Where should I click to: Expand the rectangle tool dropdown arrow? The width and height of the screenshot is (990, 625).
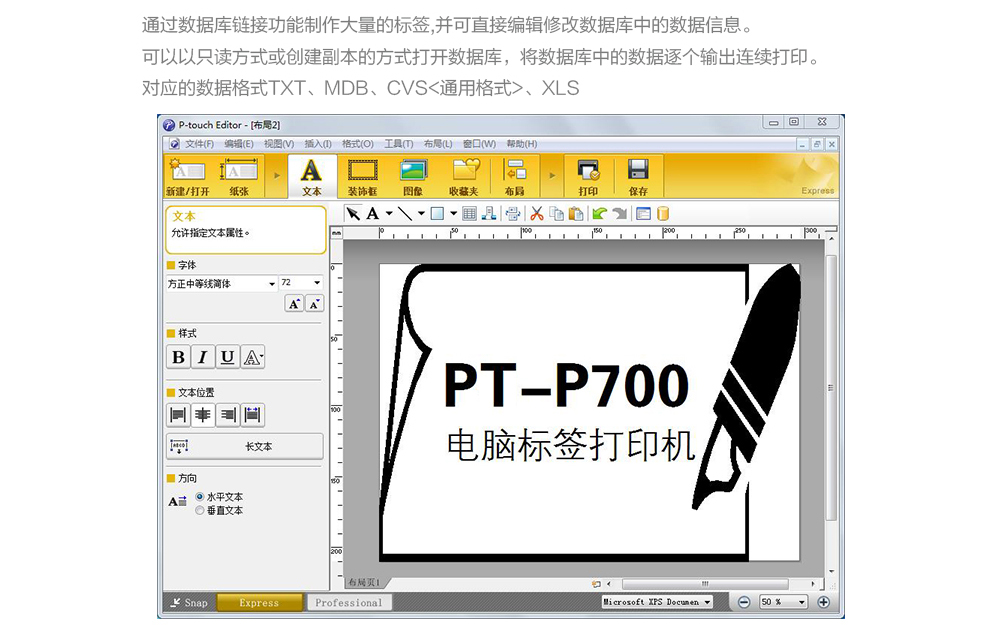point(453,213)
